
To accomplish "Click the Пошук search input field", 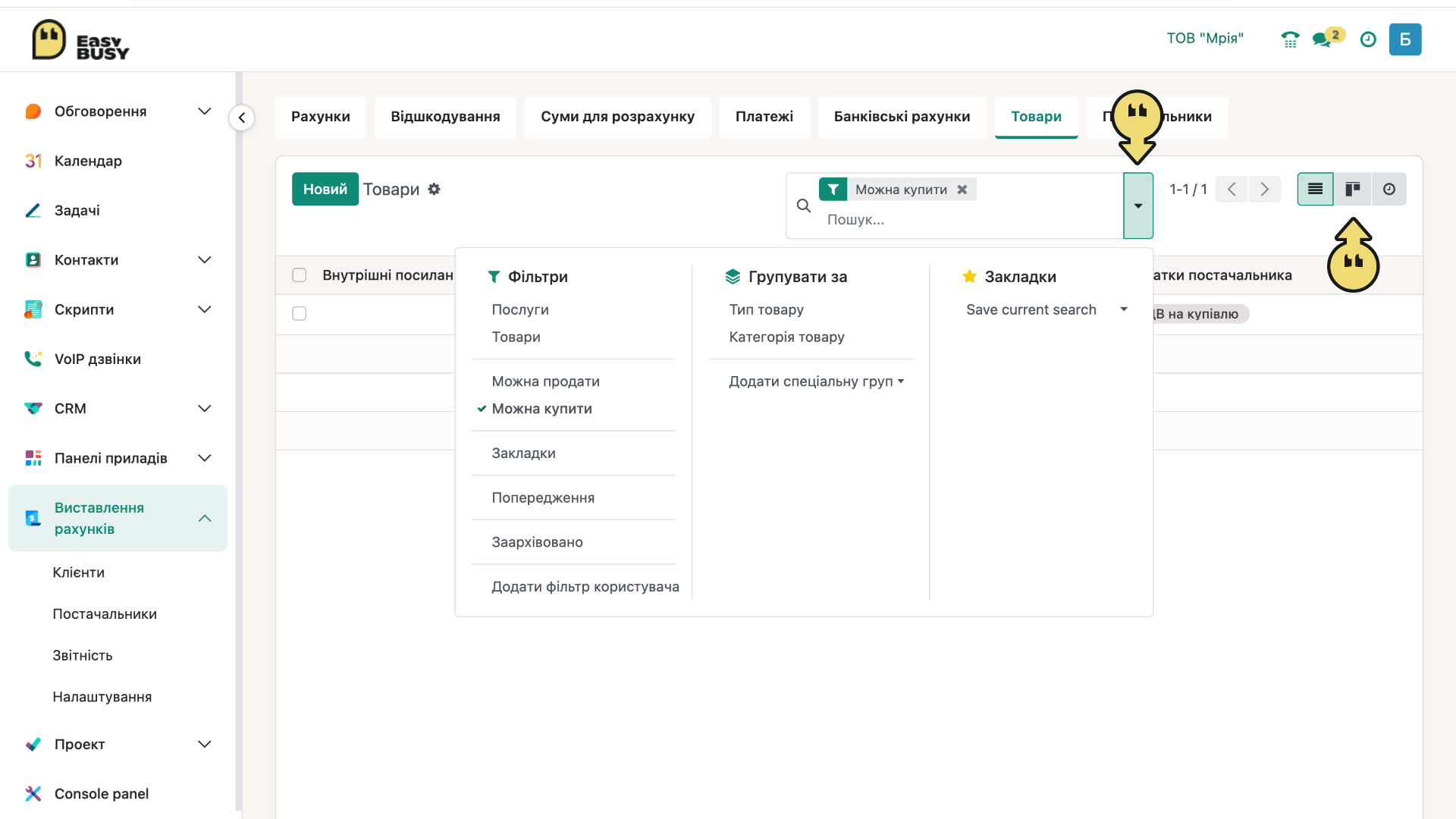I will 971,220.
